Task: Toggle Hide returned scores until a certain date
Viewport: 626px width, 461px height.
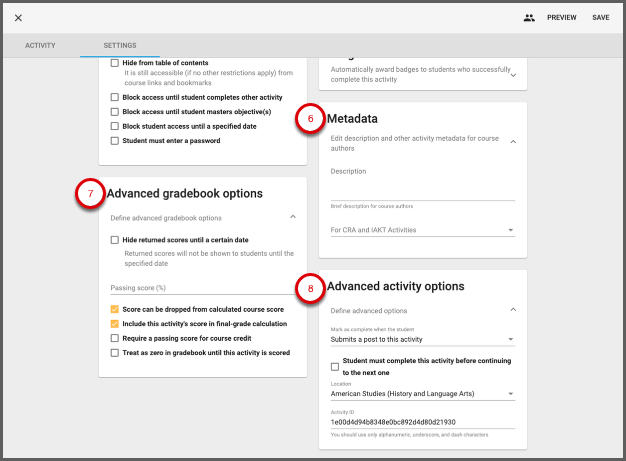Action: (114, 240)
